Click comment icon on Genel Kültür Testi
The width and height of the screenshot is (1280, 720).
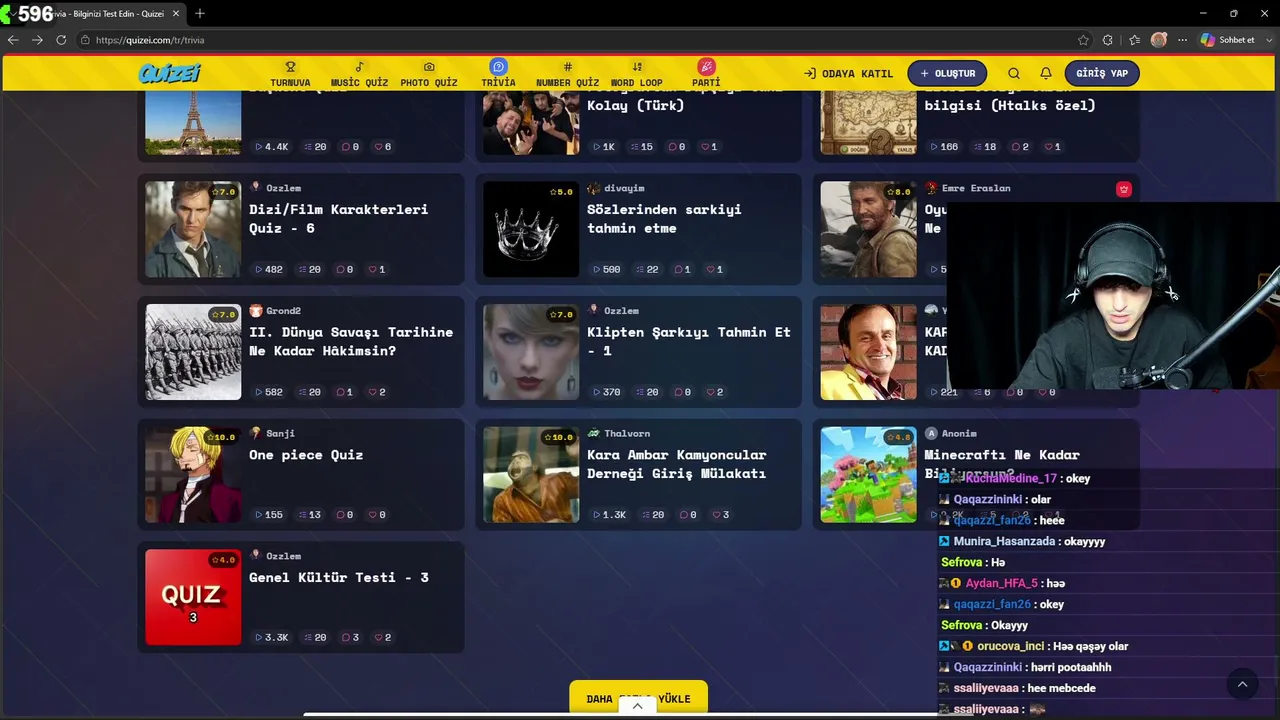tap(345, 638)
